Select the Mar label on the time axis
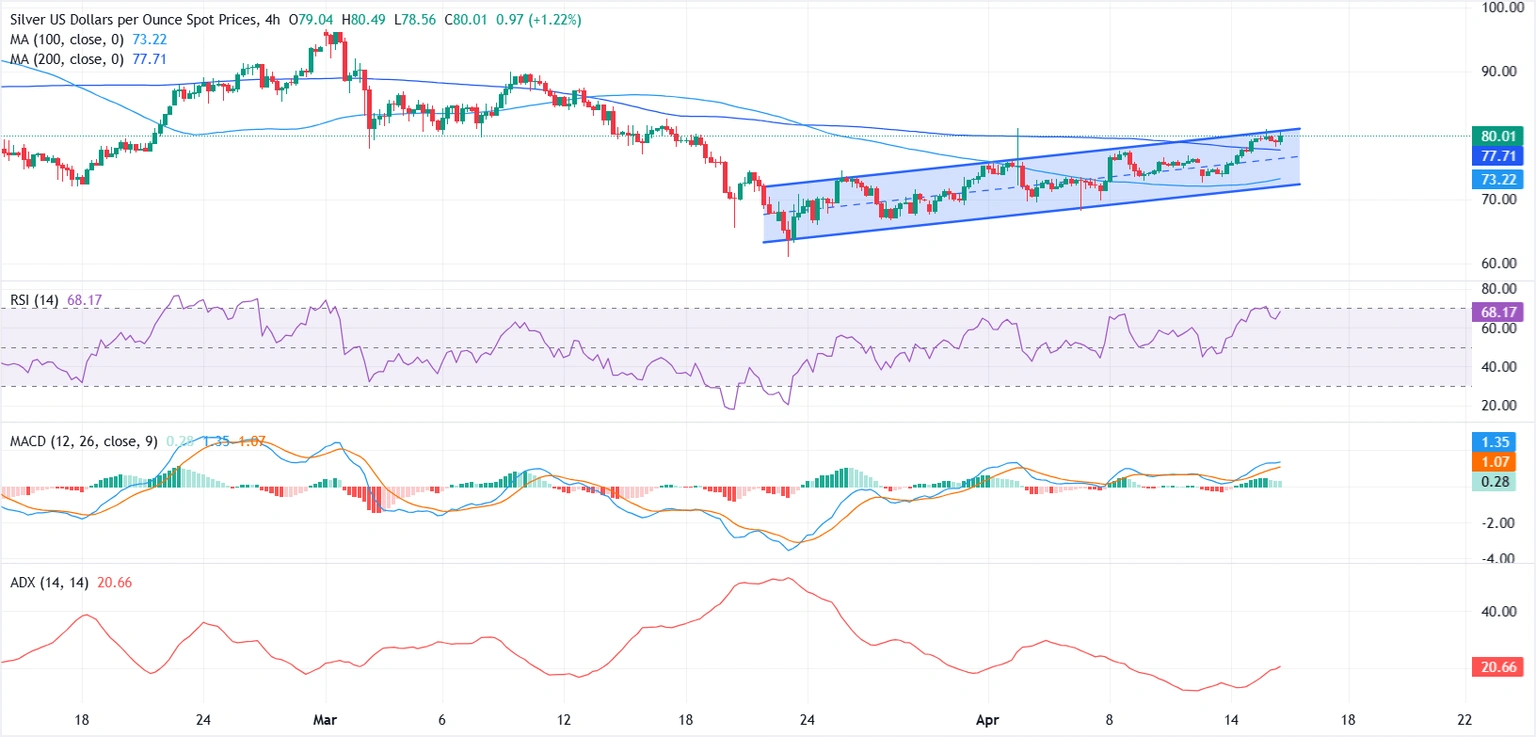 [x=324, y=719]
